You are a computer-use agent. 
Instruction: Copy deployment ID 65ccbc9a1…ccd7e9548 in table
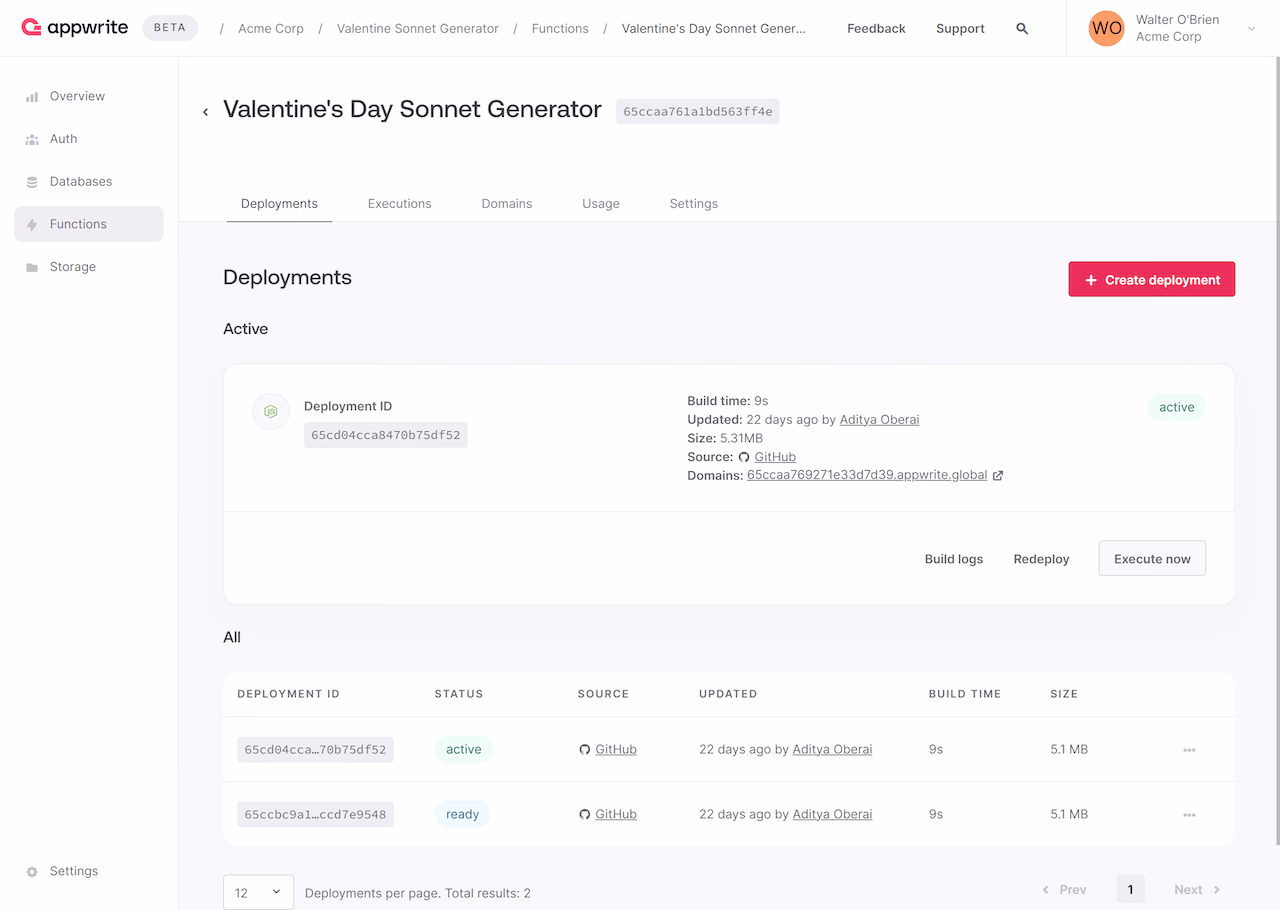point(315,815)
